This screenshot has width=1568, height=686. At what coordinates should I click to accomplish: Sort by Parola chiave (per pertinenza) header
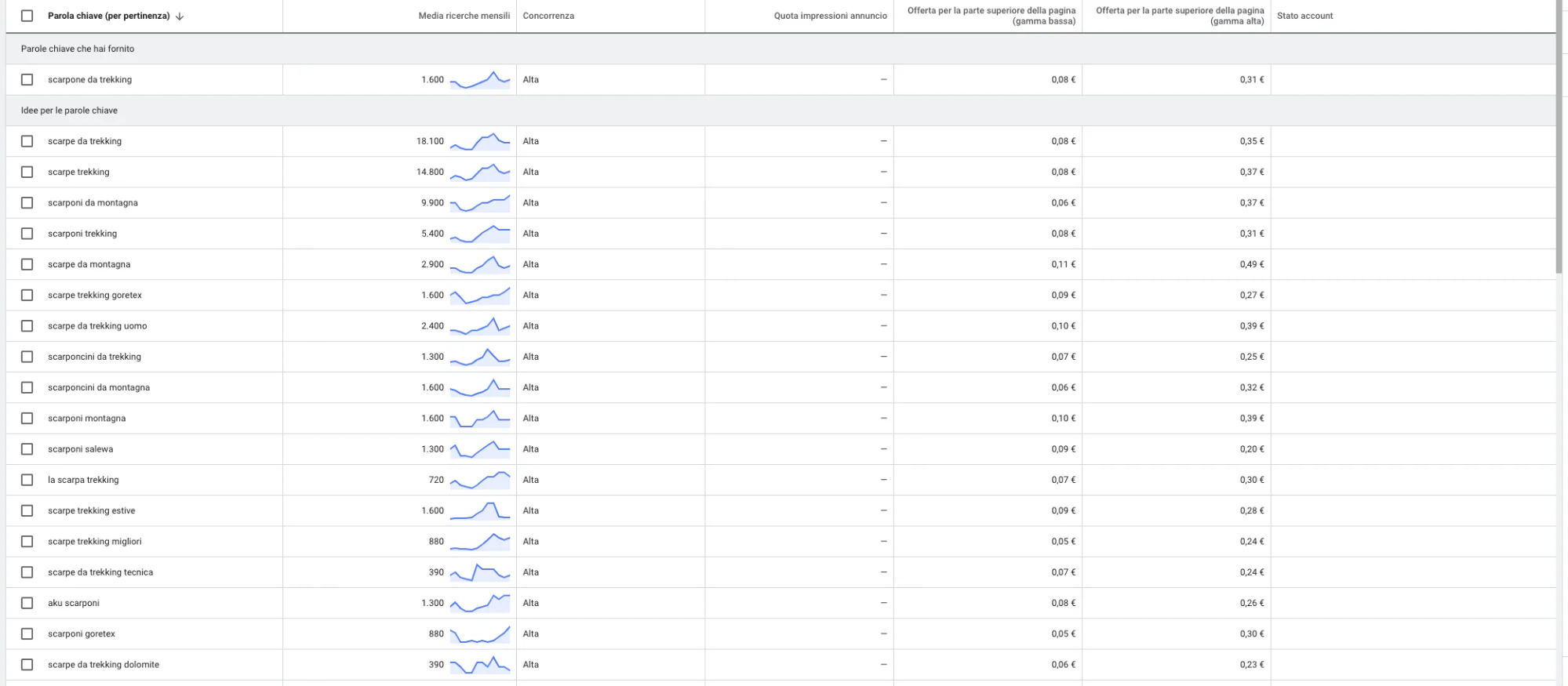click(109, 16)
